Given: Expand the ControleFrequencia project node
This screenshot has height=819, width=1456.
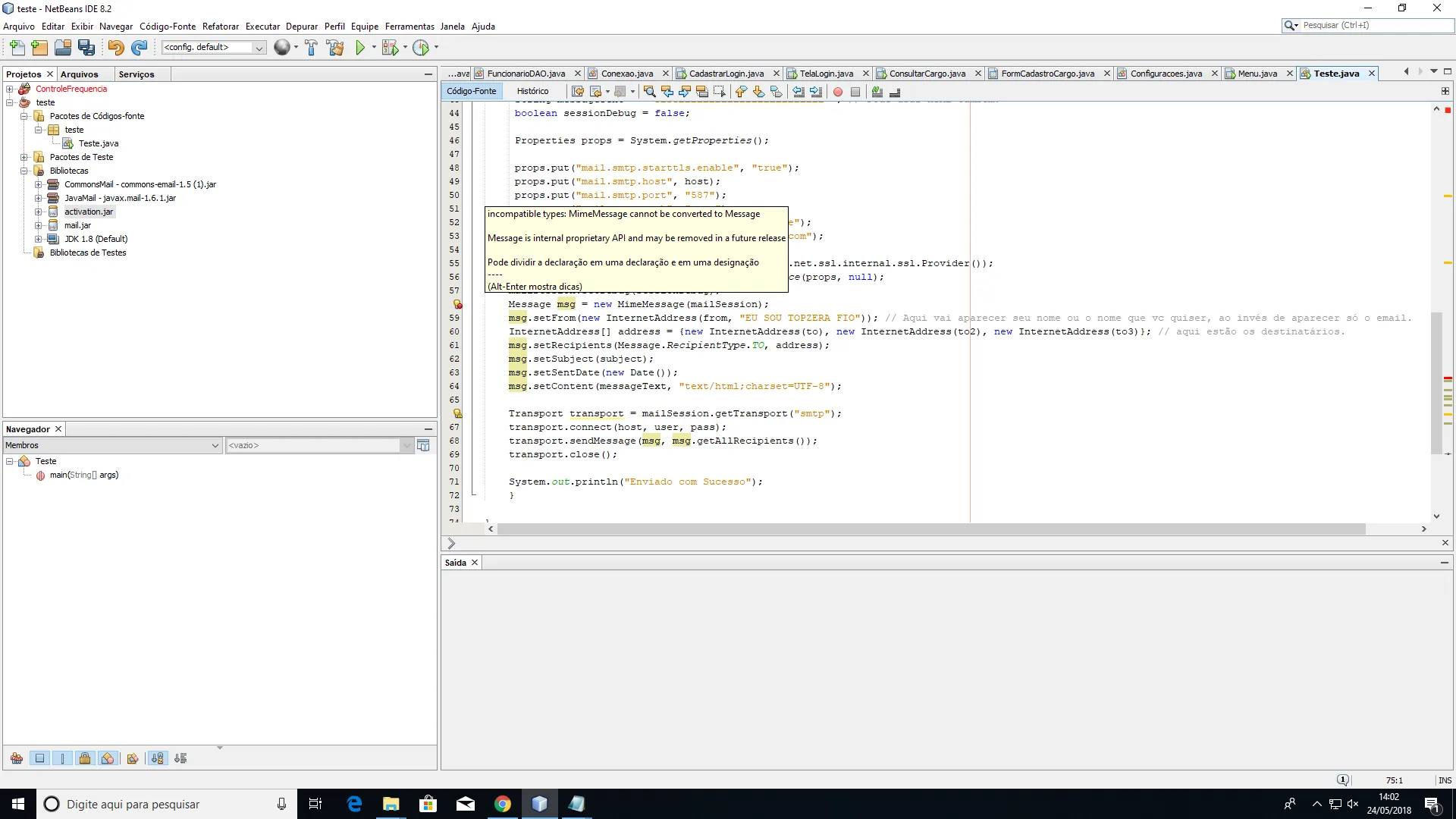Looking at the screenshot, I should [10, 89].
